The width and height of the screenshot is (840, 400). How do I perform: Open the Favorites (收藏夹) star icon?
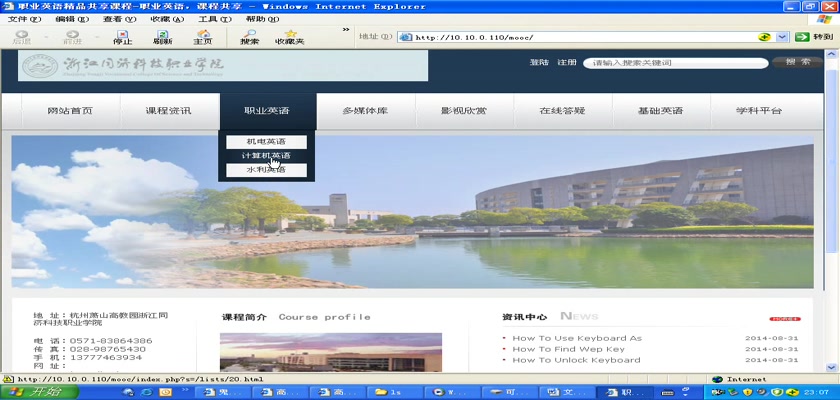[x=290, y=37]
